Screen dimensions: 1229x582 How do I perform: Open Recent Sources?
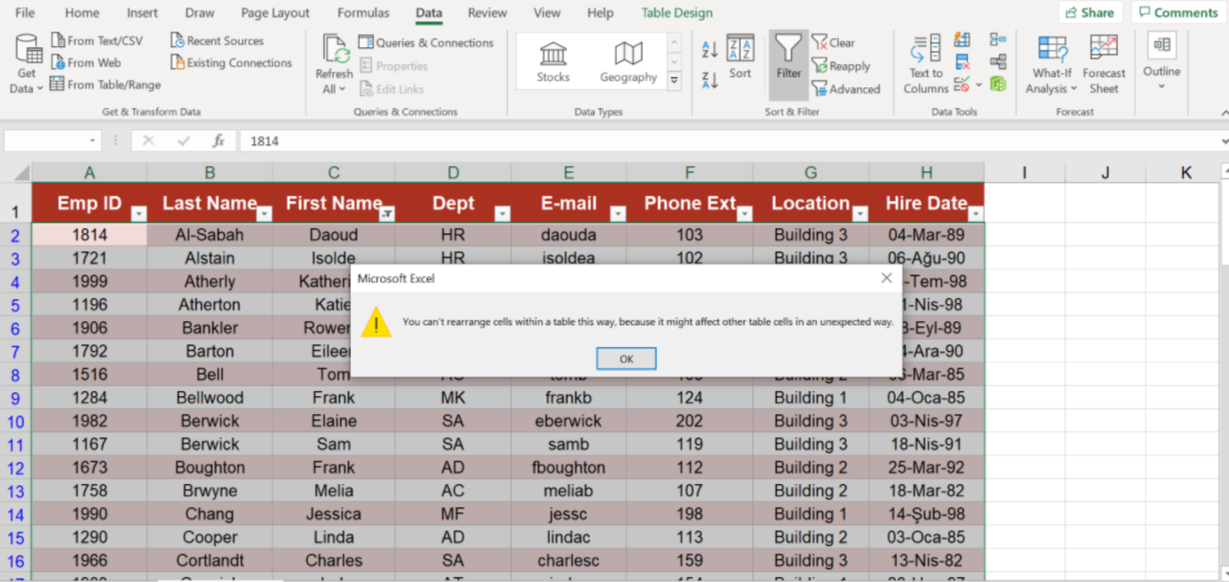[216, 41]
